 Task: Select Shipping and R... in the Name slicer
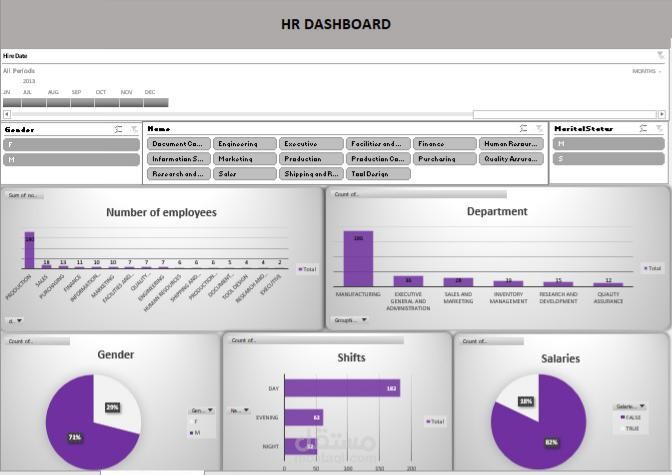(x=311, y=174)
